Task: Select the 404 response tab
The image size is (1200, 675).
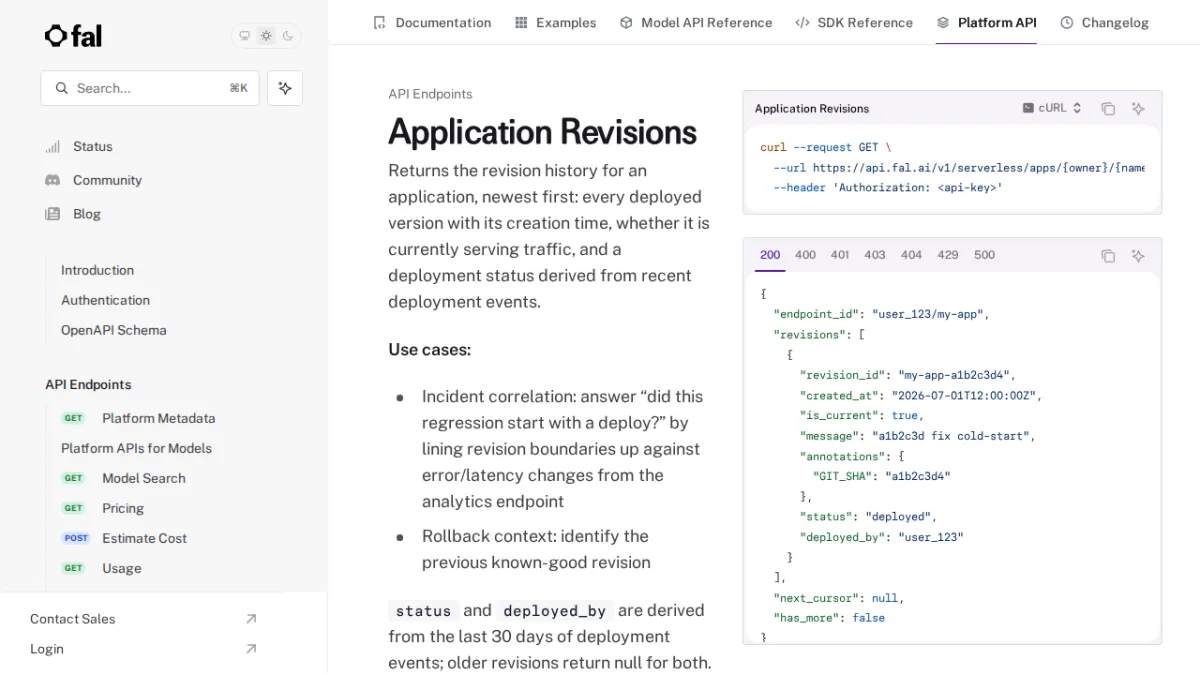Action: (x=911, y=255)
